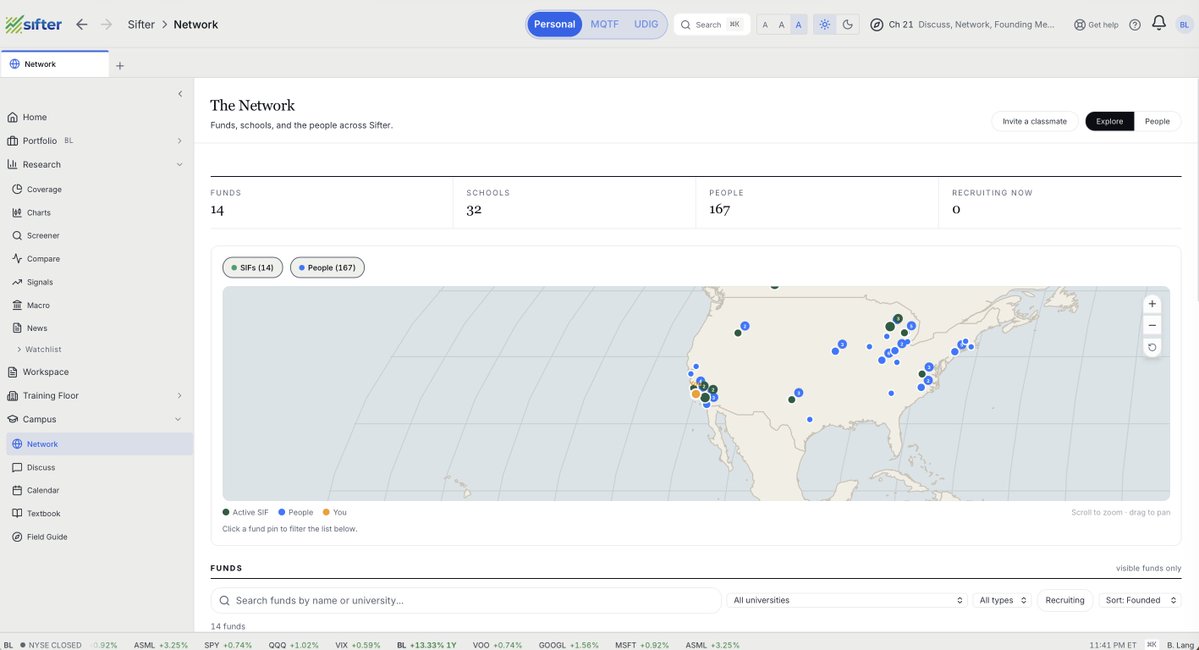The height and width of the screenshot is (650, 1199).
Task: Expand the Training Floor section chevron
Action: (x=179, y=395)
